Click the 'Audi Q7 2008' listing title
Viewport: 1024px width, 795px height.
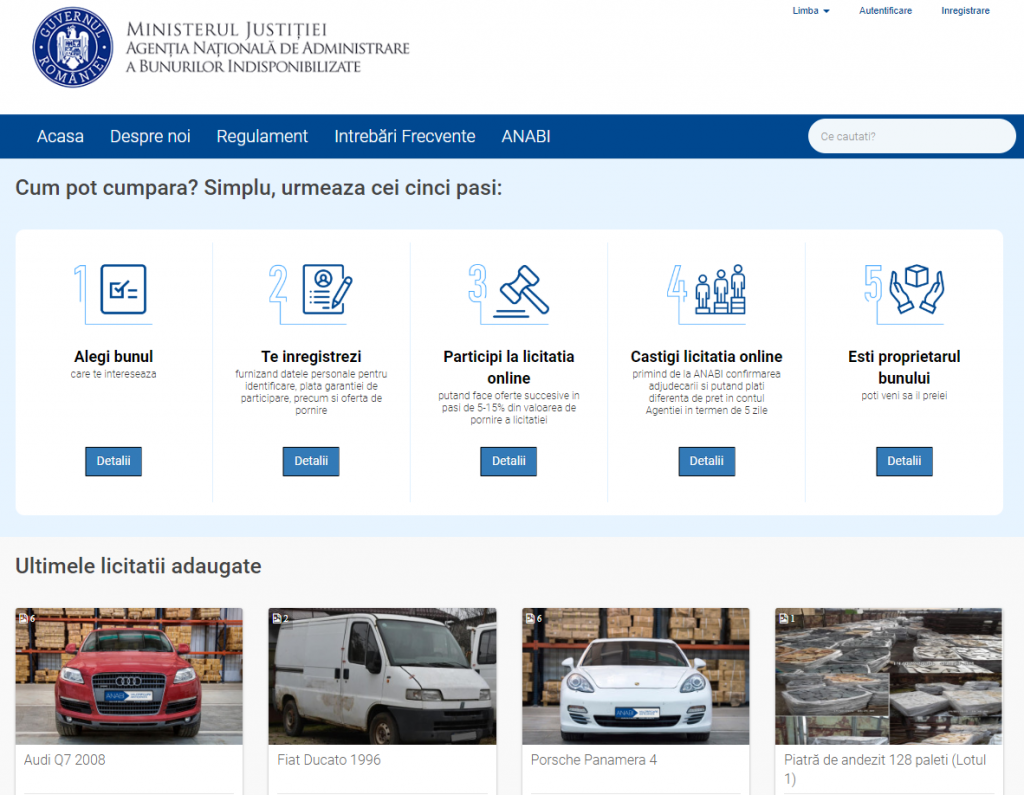pos(65,760)
